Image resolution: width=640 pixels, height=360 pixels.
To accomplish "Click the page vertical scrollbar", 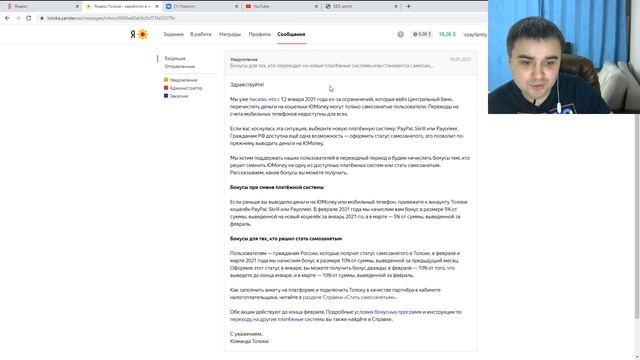I will coord(637,216).
